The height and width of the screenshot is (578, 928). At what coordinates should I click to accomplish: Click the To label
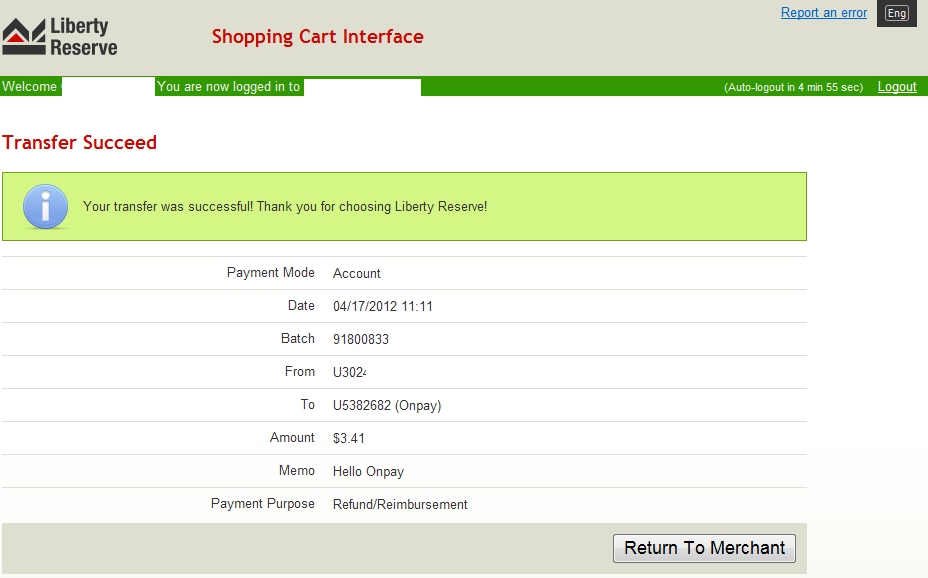pyautogui.click(x=308, y=404)
